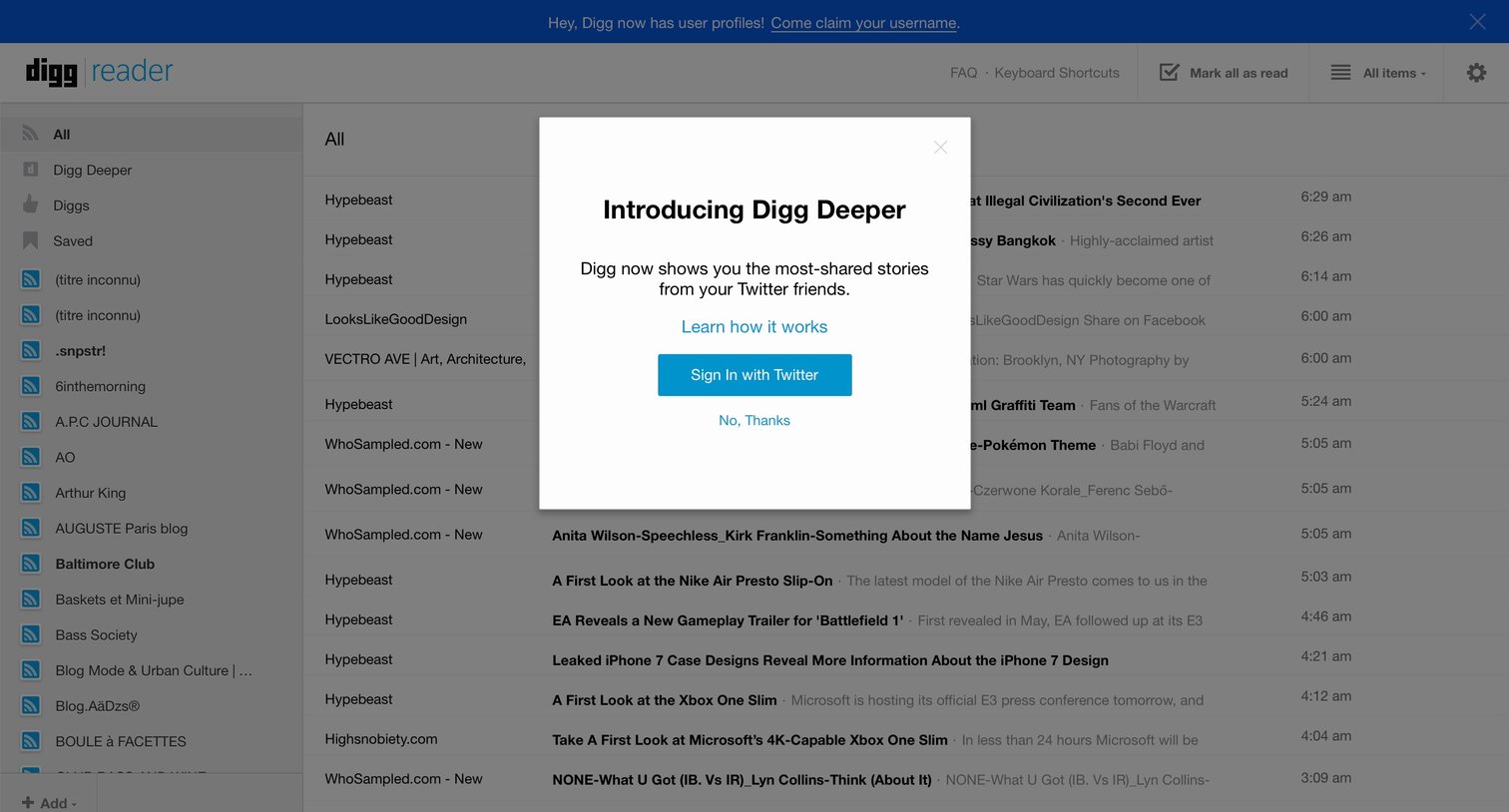This screenshot has width=1509, height=812.
Task: Open Highsnobiety 4K-Capable Xbox One Slim article
Action: (x=750, y=740)
